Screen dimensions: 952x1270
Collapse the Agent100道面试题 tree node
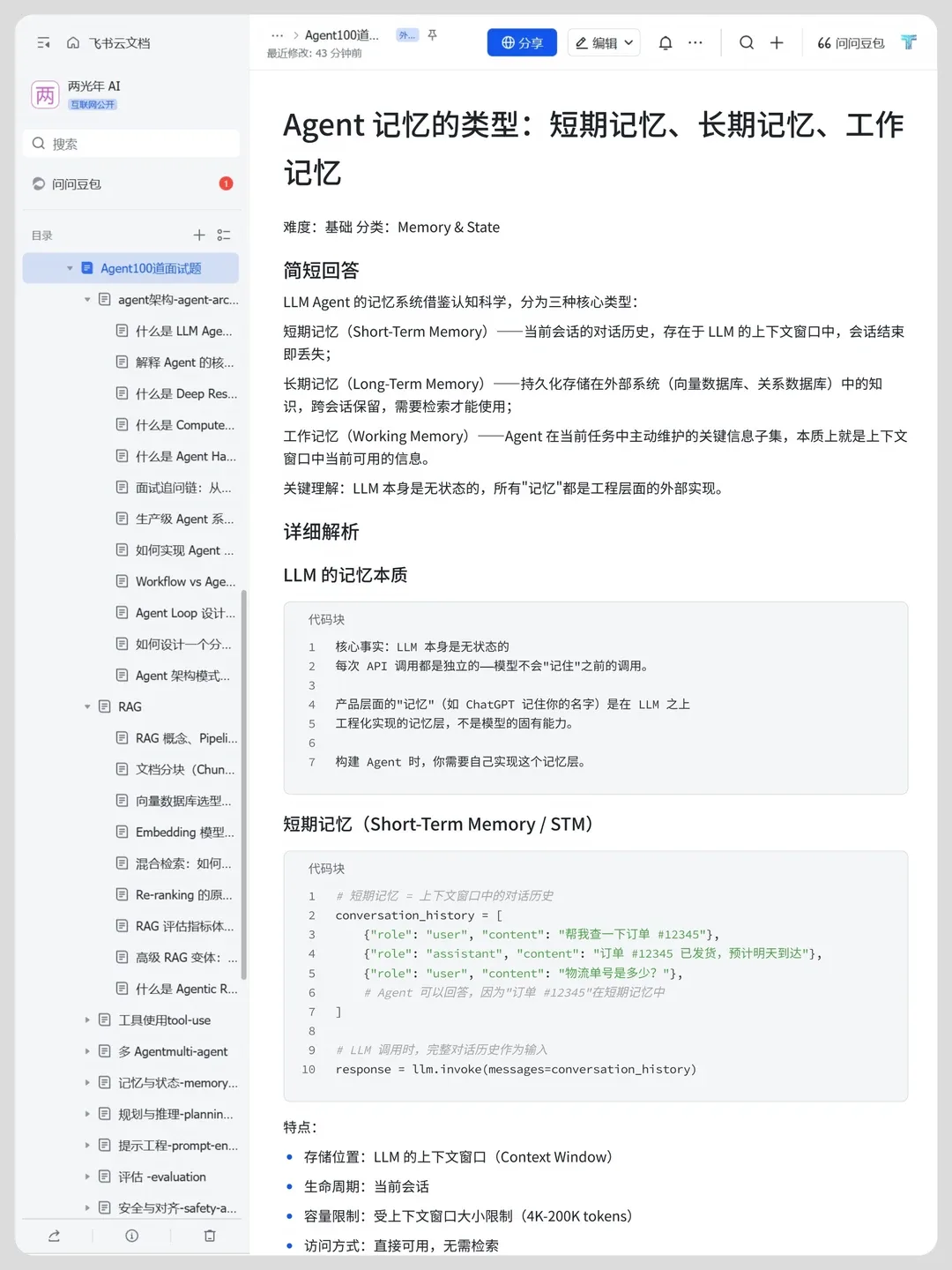point(70,268)
